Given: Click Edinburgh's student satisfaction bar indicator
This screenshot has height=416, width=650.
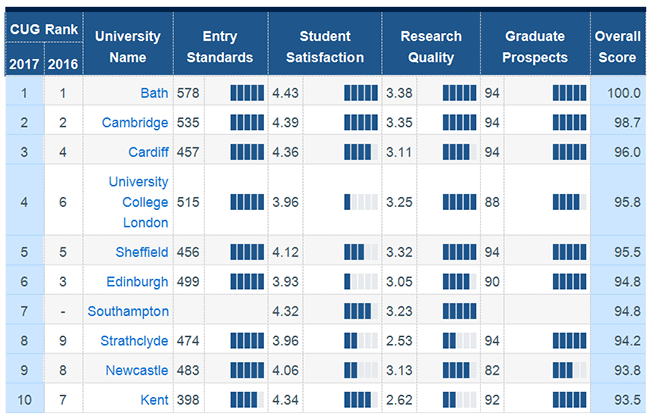Looking at the screenshot, I should 361,282.
